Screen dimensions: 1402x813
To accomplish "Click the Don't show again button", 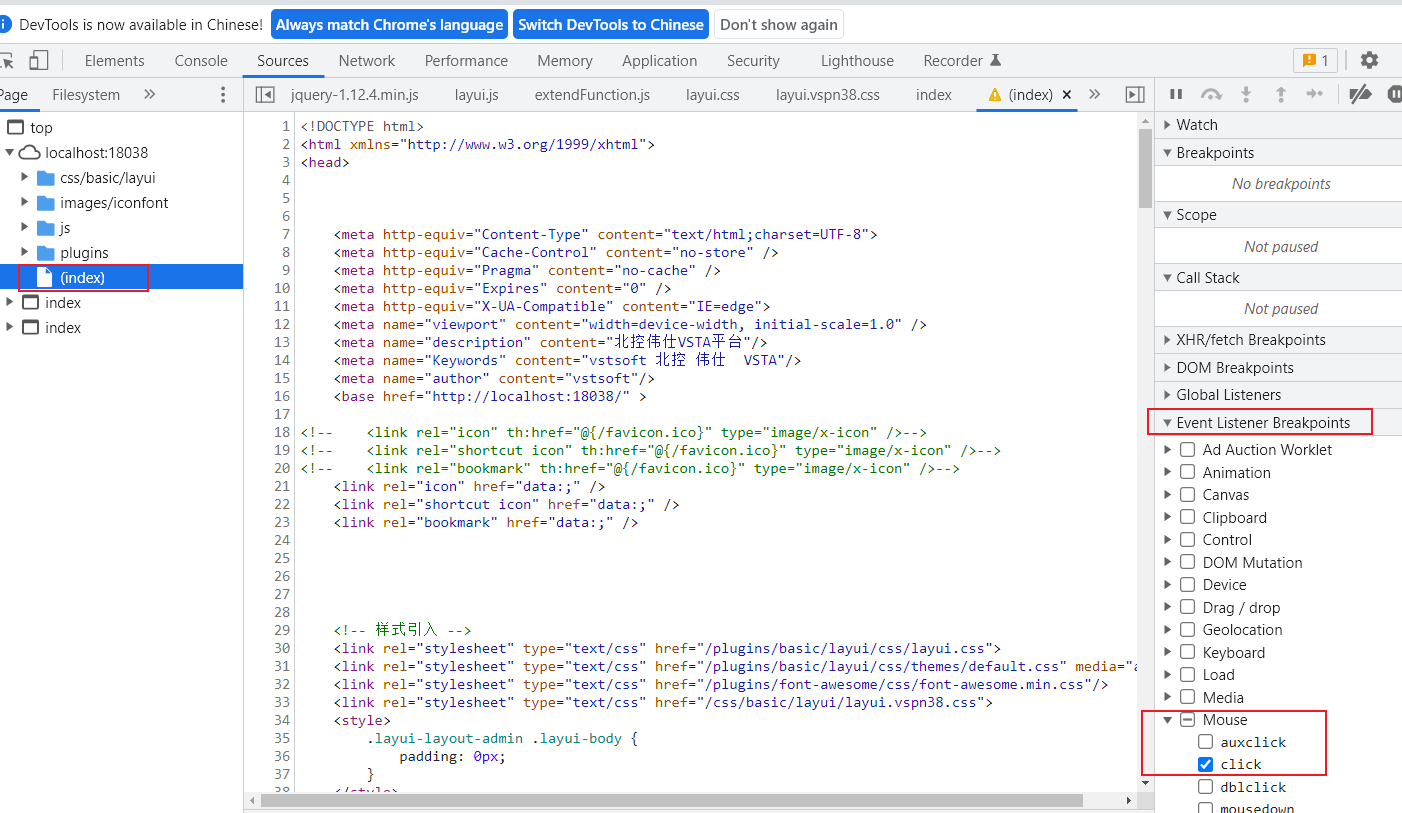I will click(779, 24).
